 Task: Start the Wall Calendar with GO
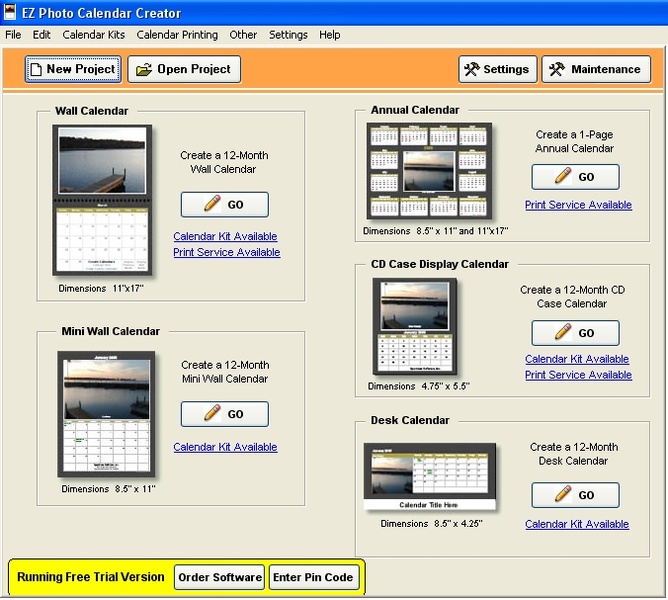pyautogui.click(x=225, y=205)
